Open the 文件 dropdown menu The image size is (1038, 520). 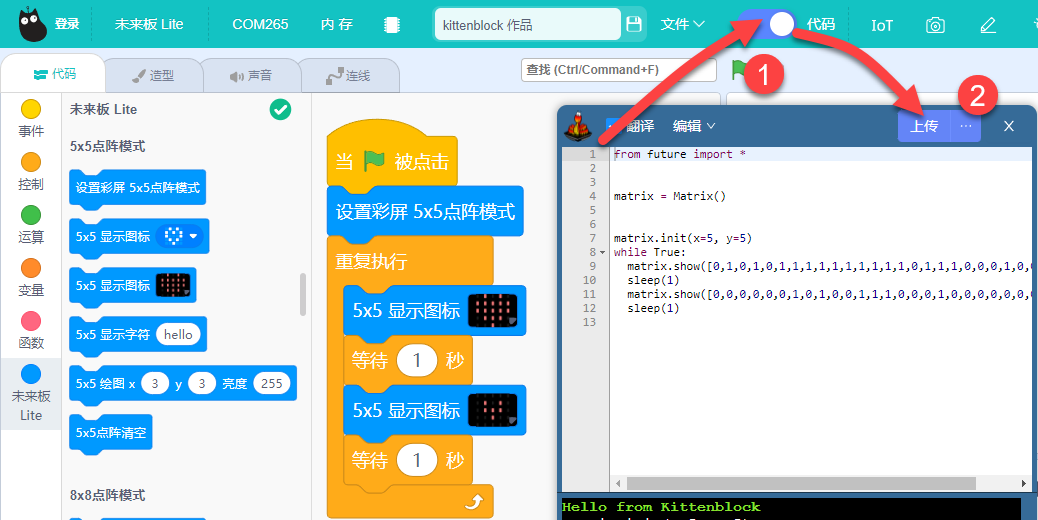coord(683,24)
